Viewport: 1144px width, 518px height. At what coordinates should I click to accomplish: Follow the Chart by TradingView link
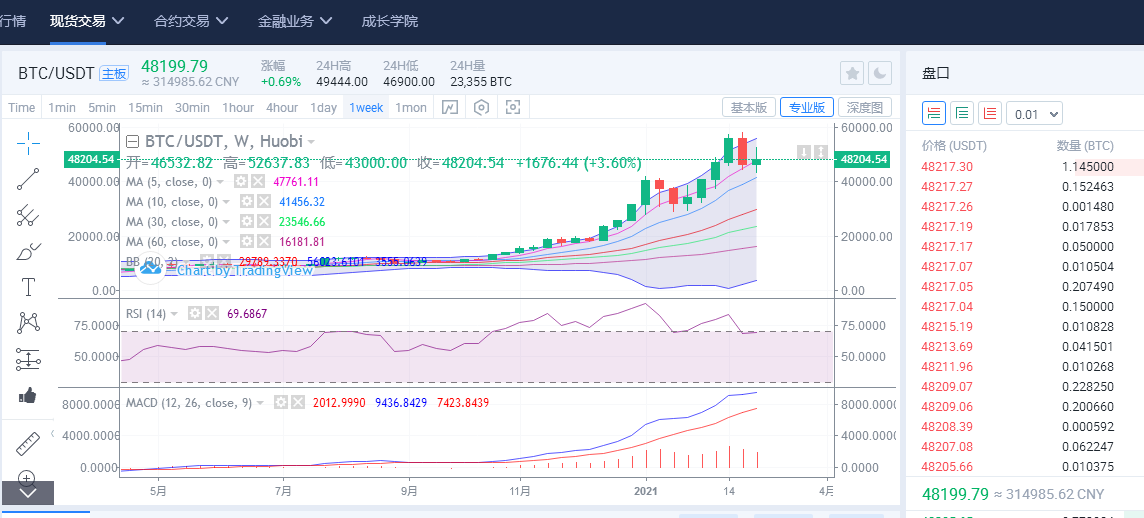(244, 270)
